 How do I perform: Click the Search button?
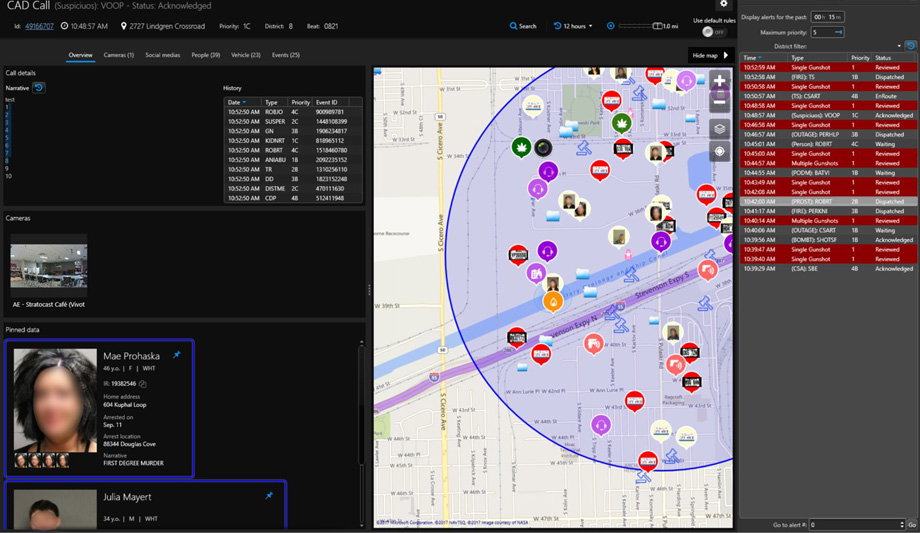coord(523,26)
